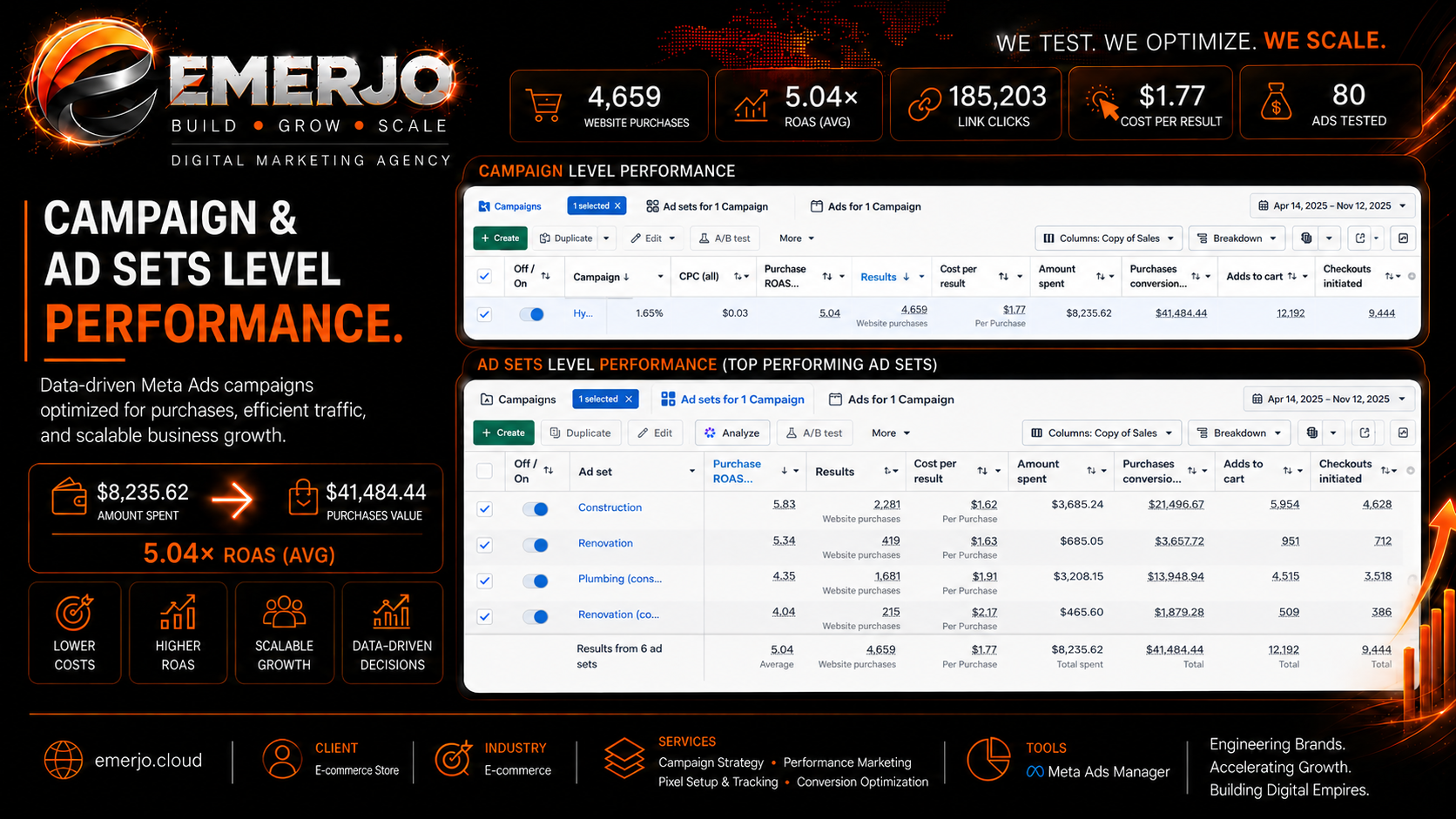Open Ads for 1 Campaign tab, ad sets panel

point(891,399)
